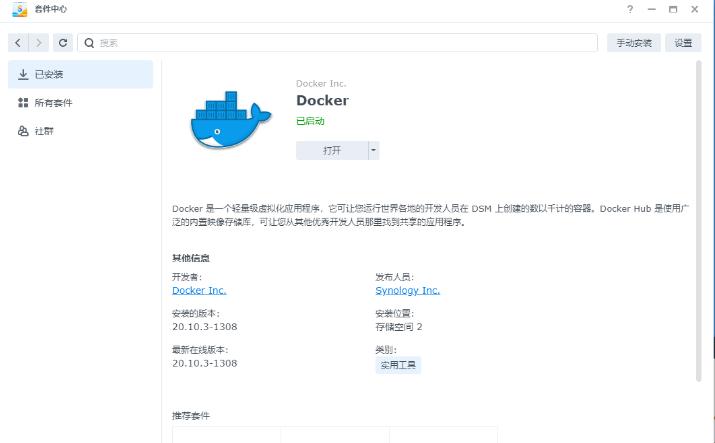Click the search magnifier icon
The height and width of the screenshot is (443, 715).
[x=89, y=43]
